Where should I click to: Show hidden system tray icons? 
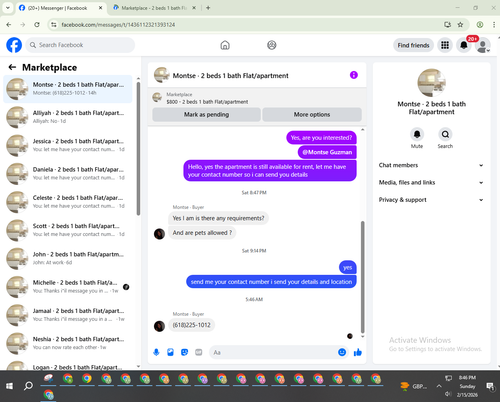coord(439,386)
